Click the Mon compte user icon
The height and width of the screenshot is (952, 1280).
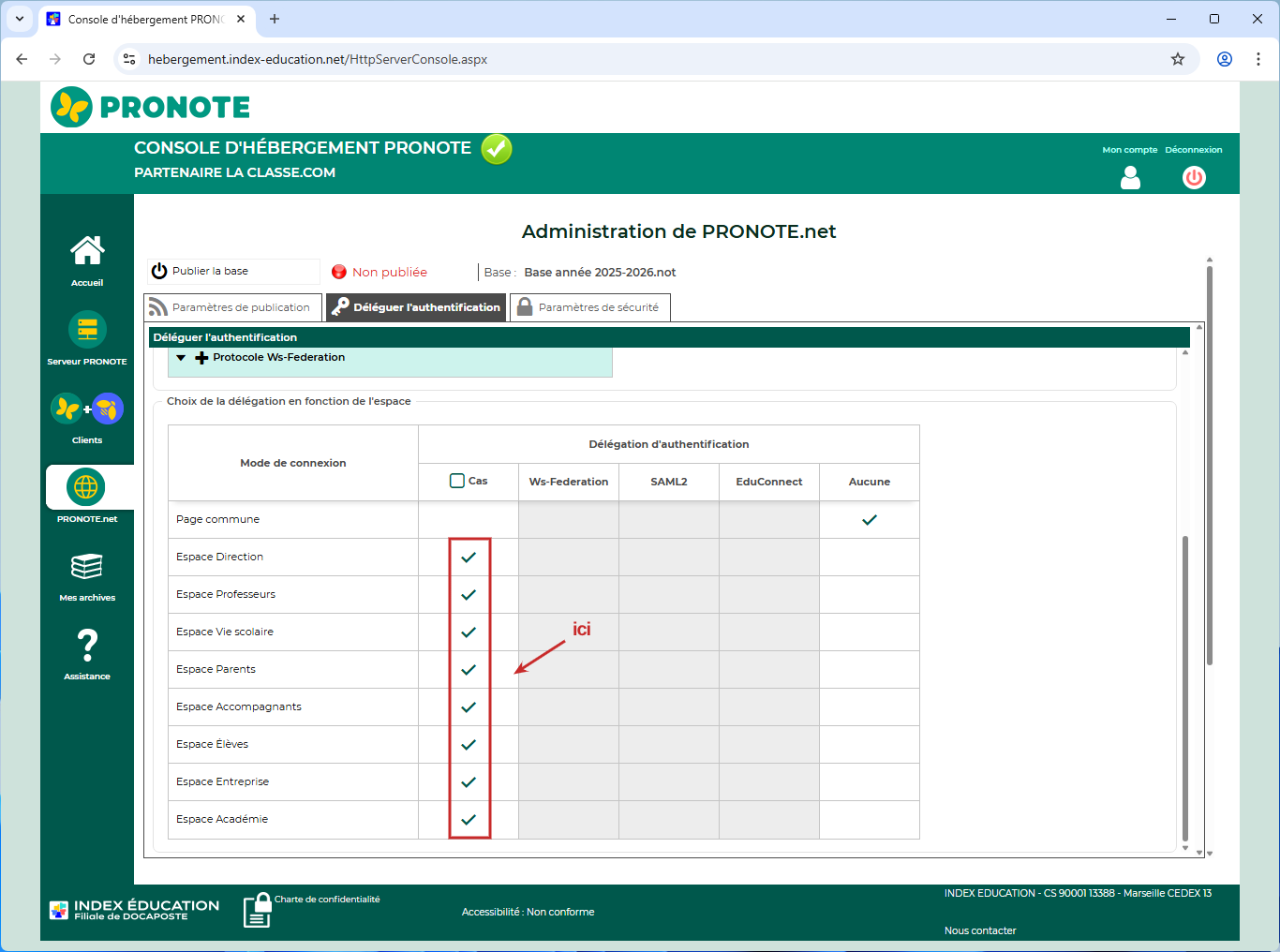[1131, 177]
